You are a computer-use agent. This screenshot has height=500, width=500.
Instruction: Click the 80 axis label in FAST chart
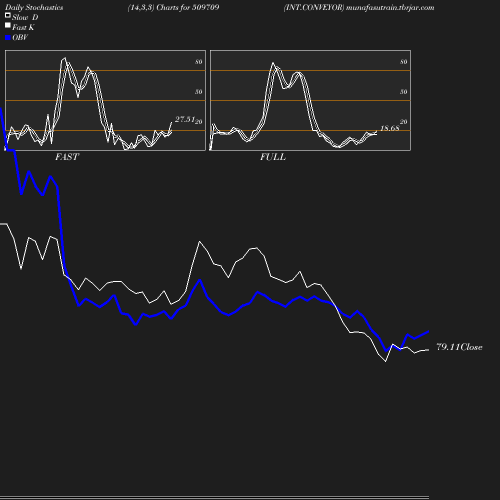(x=199, y=62)
